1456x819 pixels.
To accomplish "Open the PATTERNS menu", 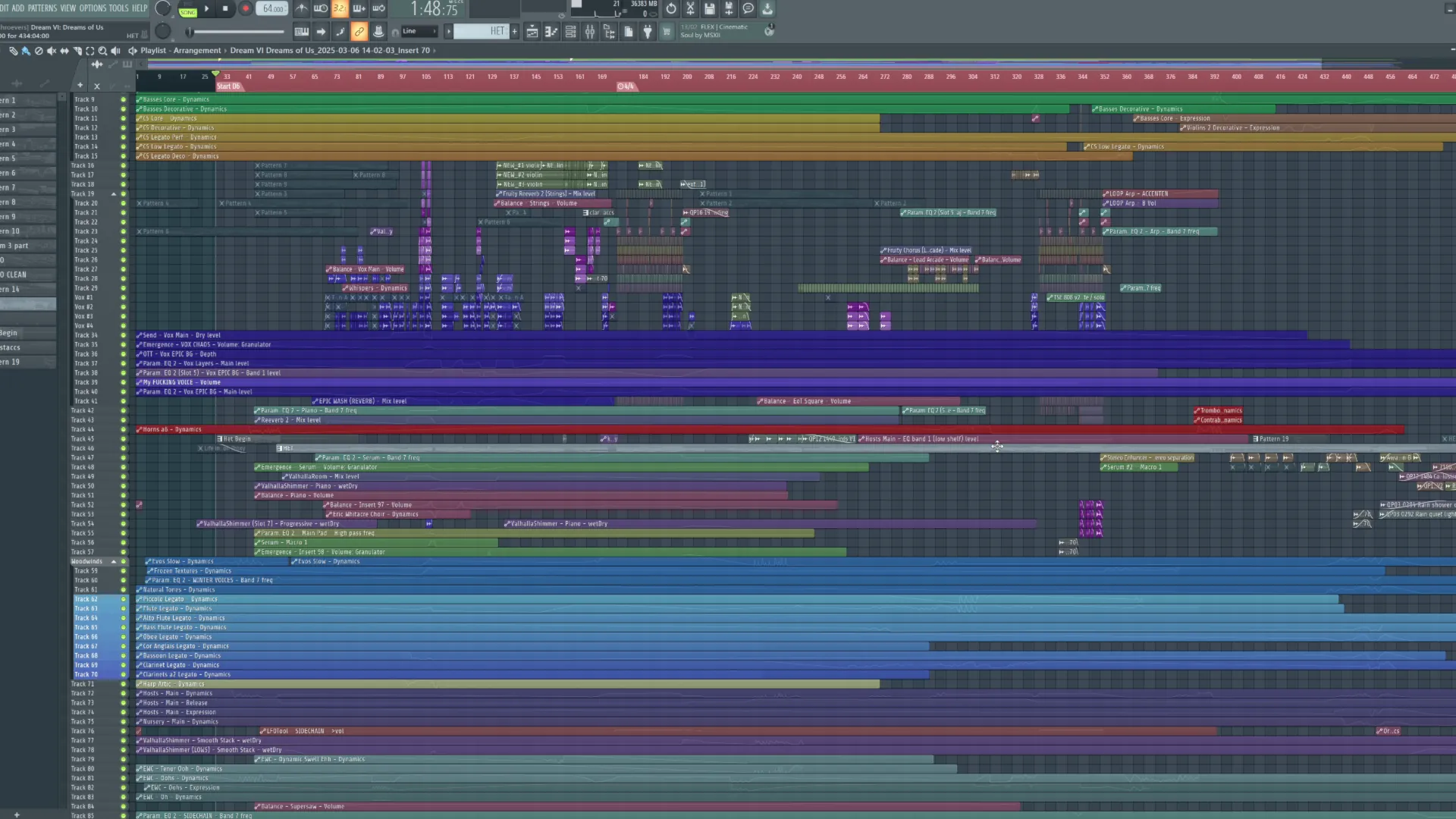I will click(42, 8).
